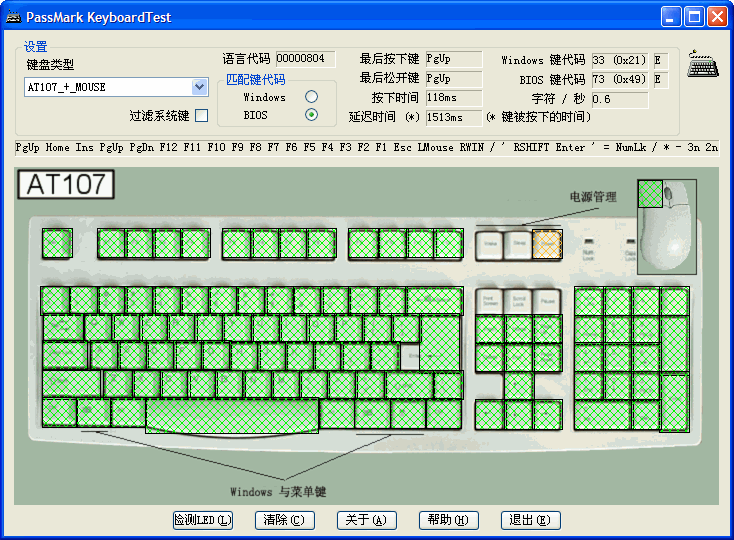Click the F9 key on the keyboard image
Screen dimensions: 734x540
[x=363, y=243]
